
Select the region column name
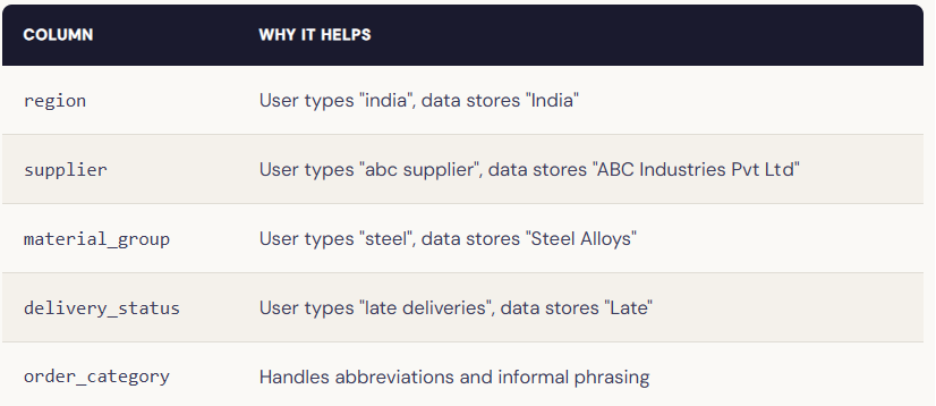tap(55, 101)
